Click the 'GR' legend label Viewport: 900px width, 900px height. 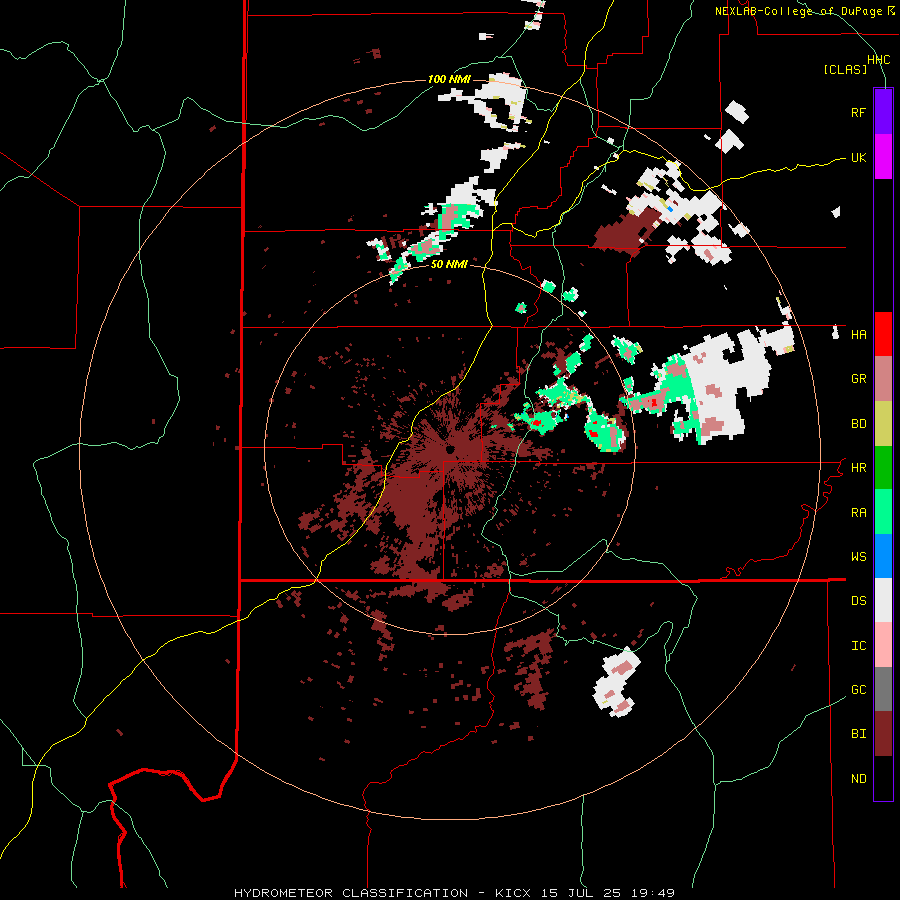pyautogui.click(x=858, y=379)
